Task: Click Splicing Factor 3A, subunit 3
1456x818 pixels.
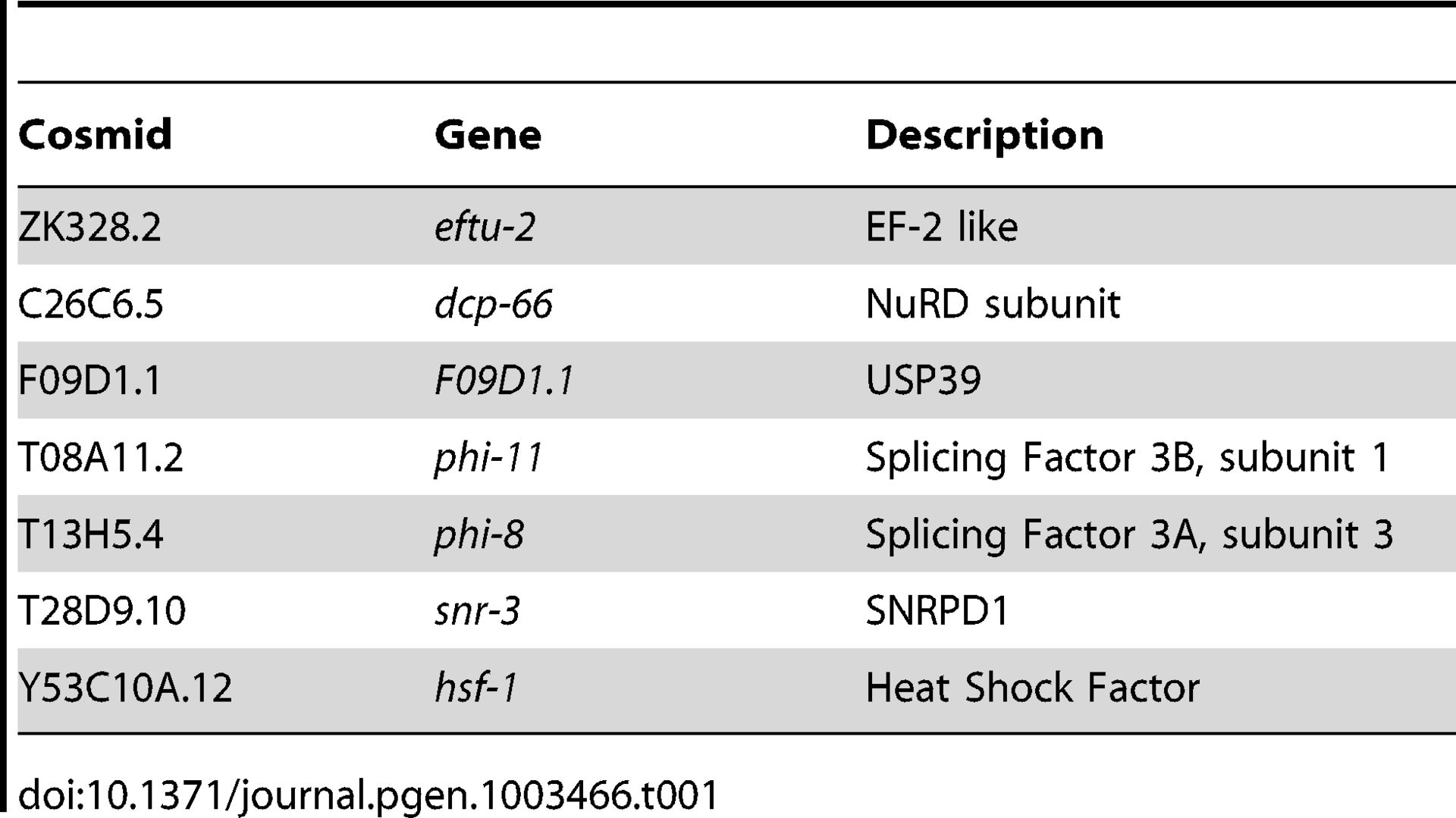Action: tap(1129, 534)
